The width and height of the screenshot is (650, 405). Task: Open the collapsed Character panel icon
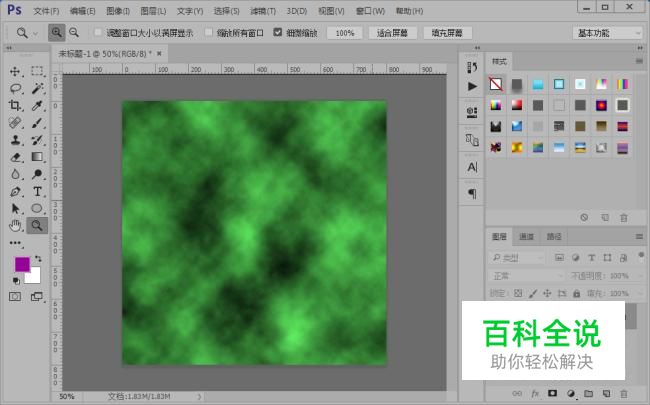click(472, 167)
